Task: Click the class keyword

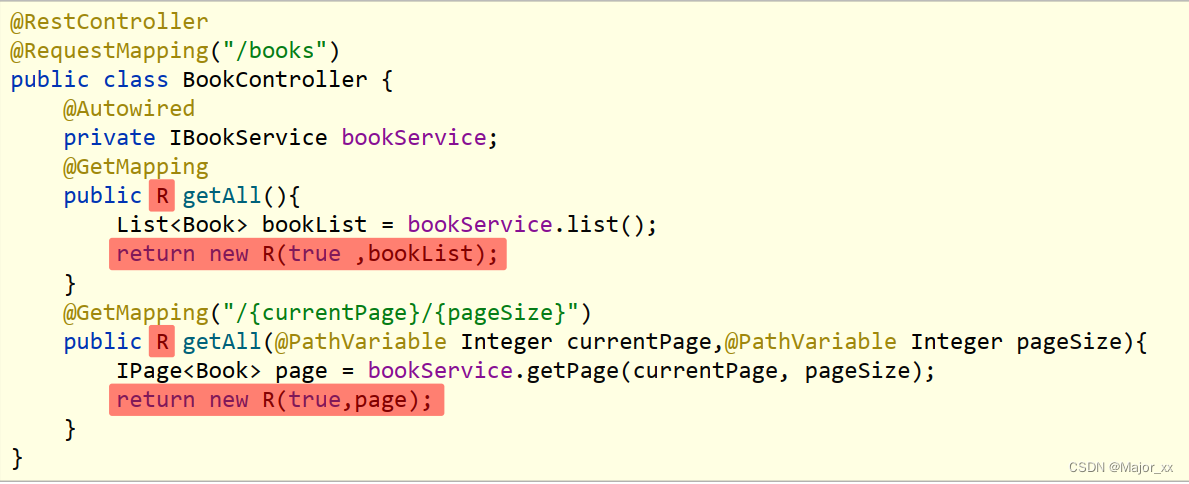Action: coord(135,80)
